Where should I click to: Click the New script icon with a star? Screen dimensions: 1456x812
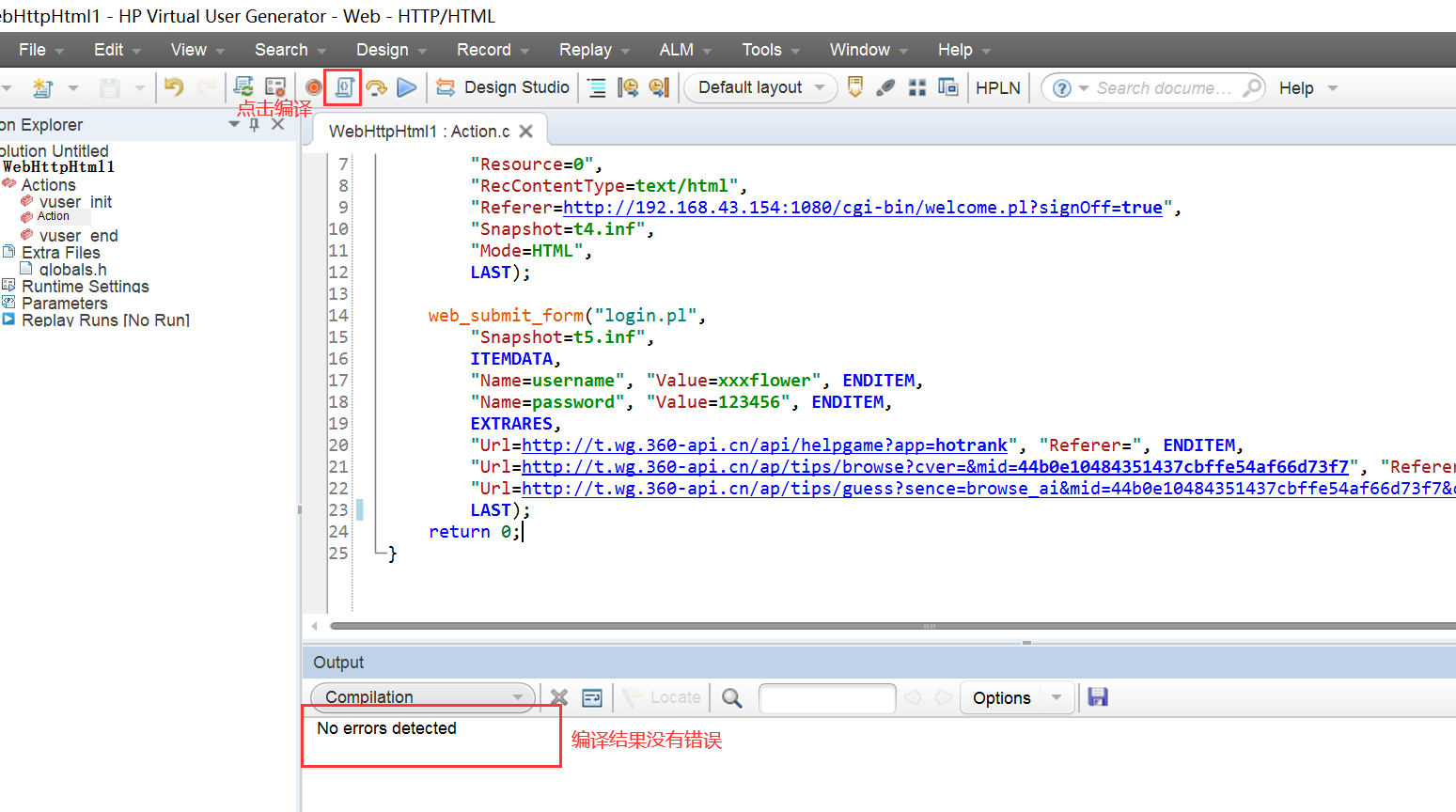click(42, 87)
